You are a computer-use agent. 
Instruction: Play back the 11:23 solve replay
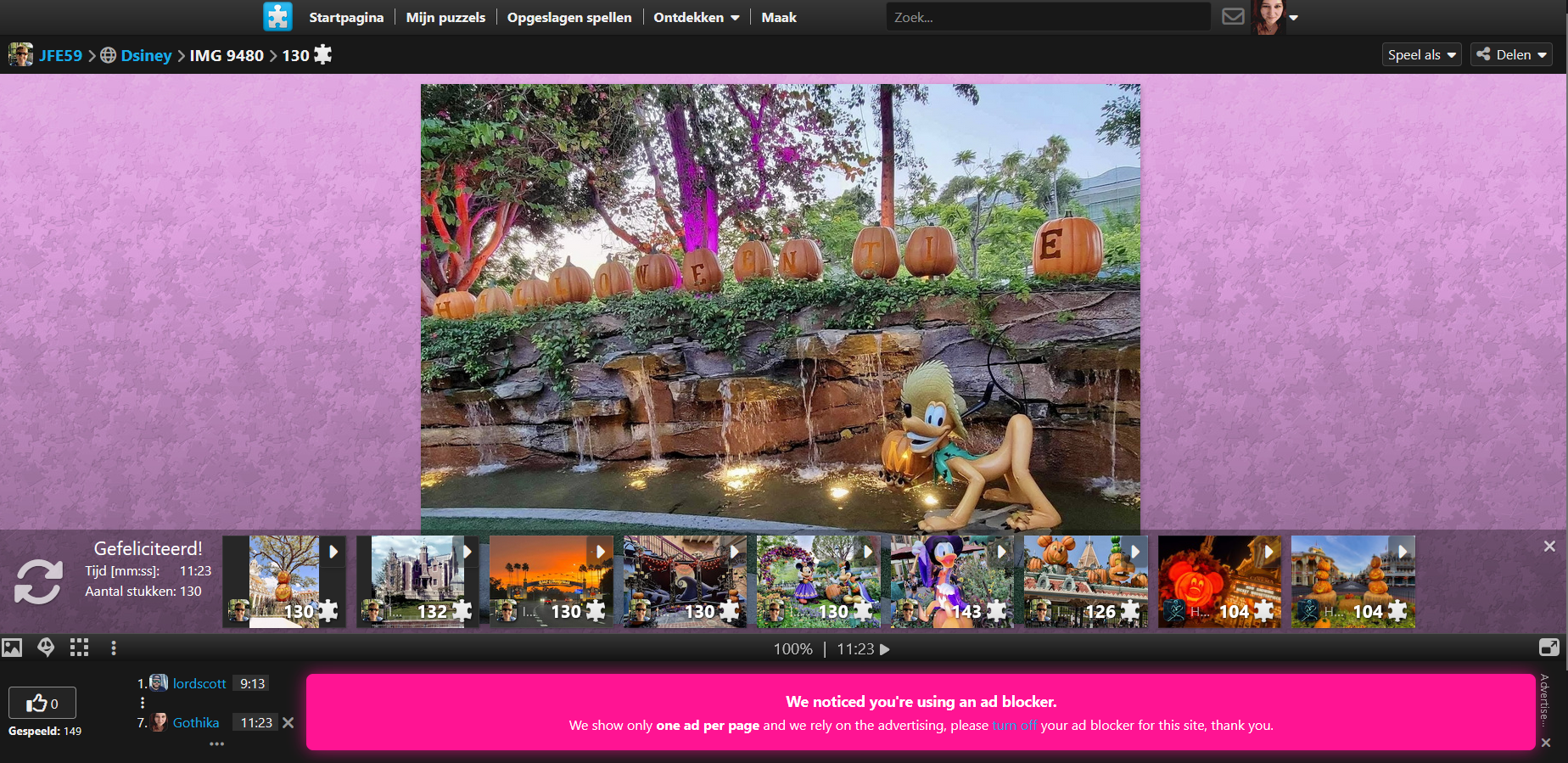point(885,649)
